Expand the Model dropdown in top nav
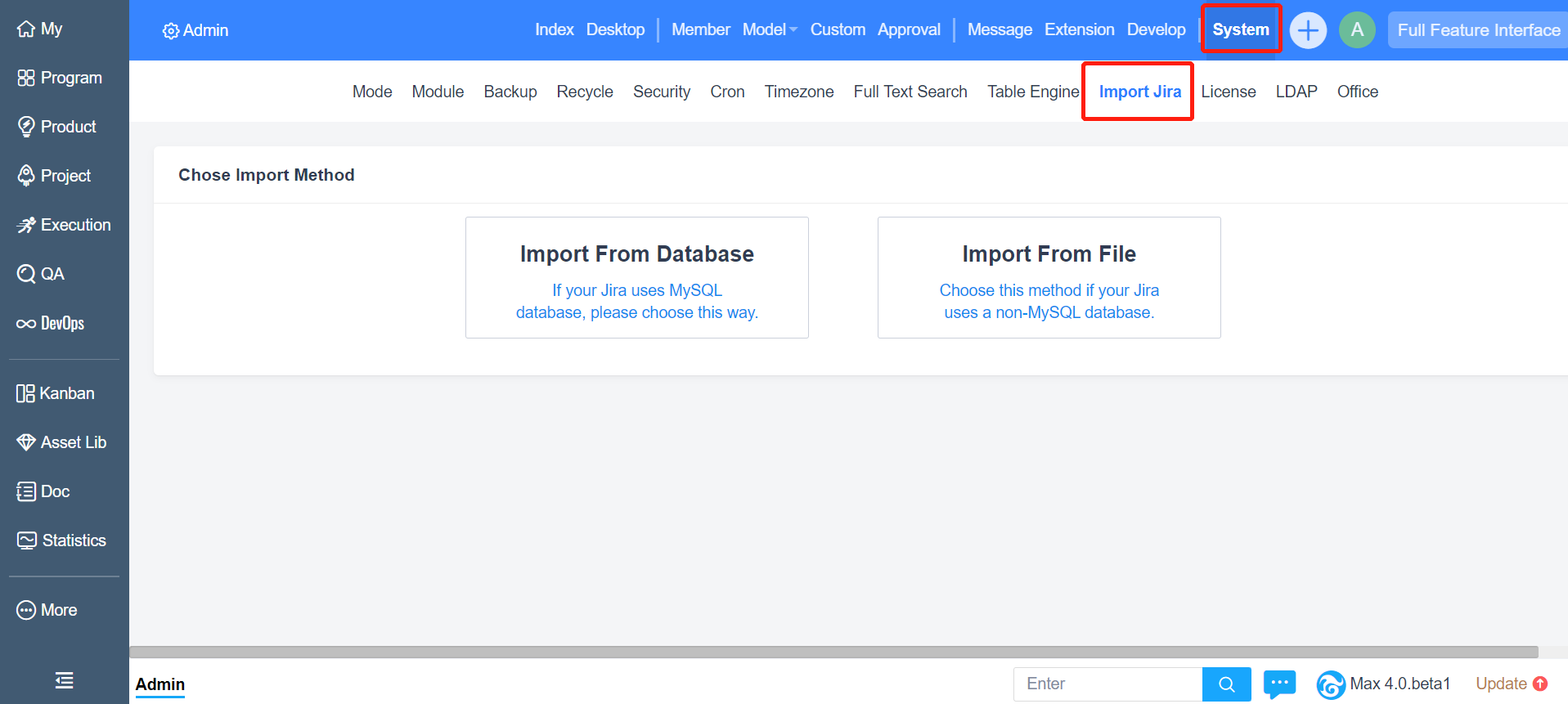Viewport: 1568px width, 704px height. [769, 30]
